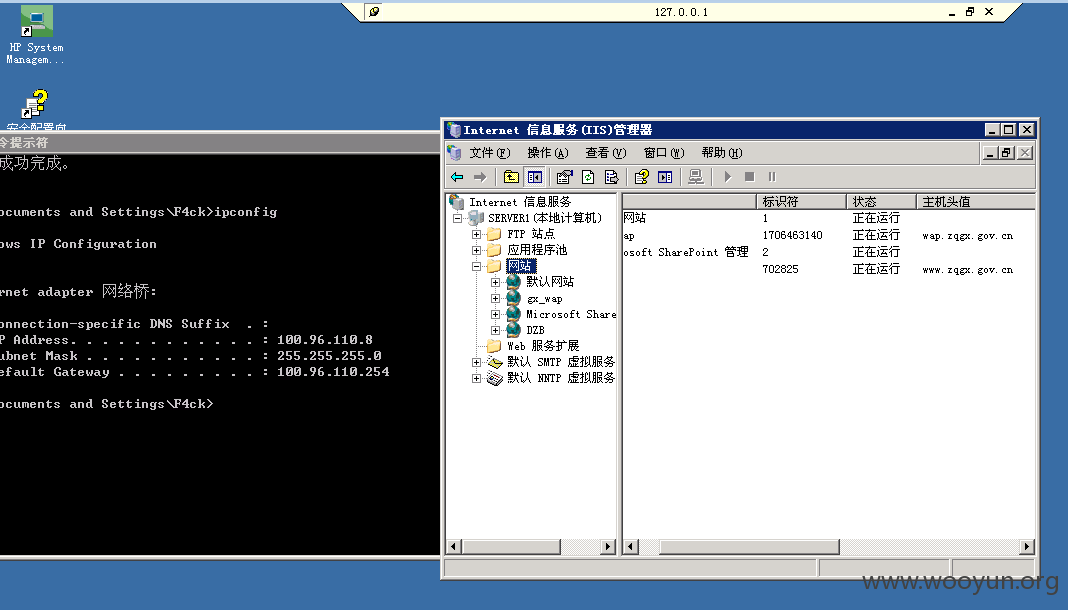Open the 操作(A) menu
Image resolution: width=1068 pixels, height=610 pixels.
[548, 152]
